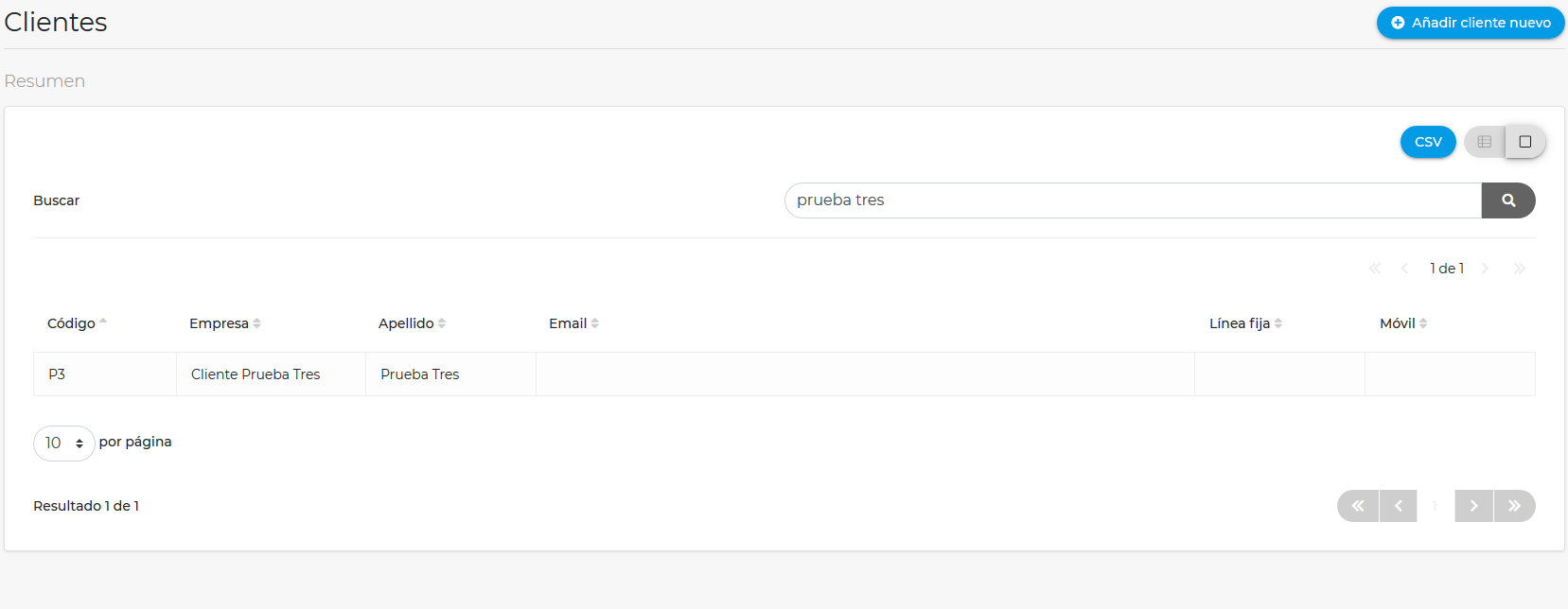Sort the table by Apellido column
This screenshot has height=609, width=1568.
412,323
